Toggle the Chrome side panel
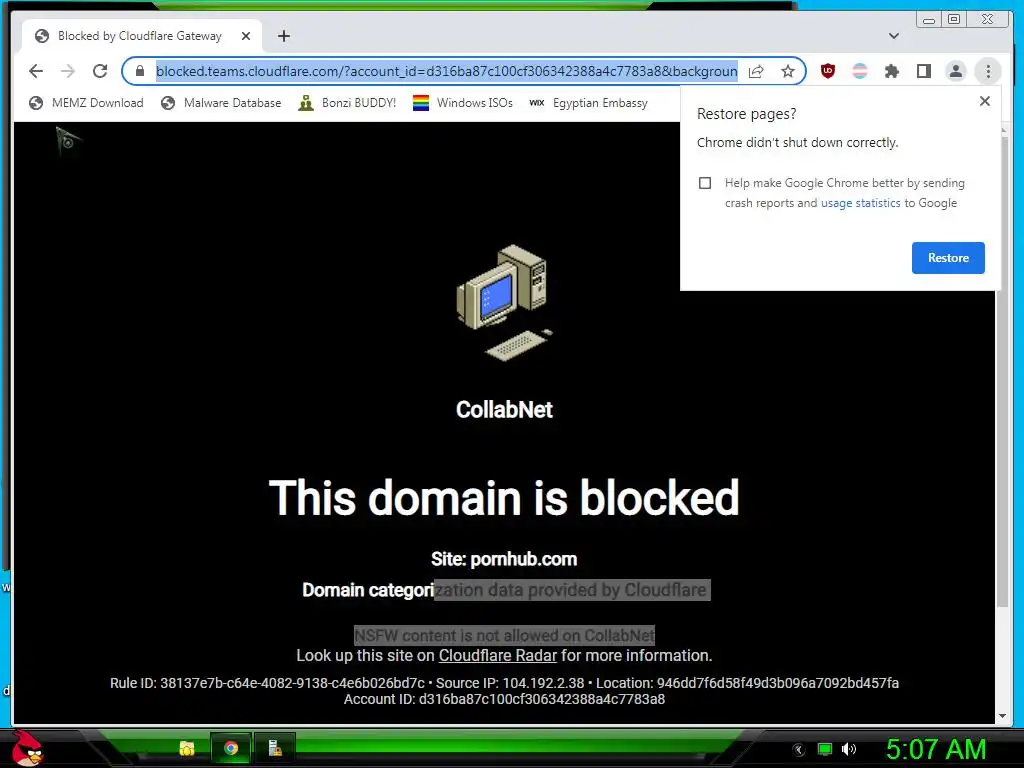 (923, 71)
